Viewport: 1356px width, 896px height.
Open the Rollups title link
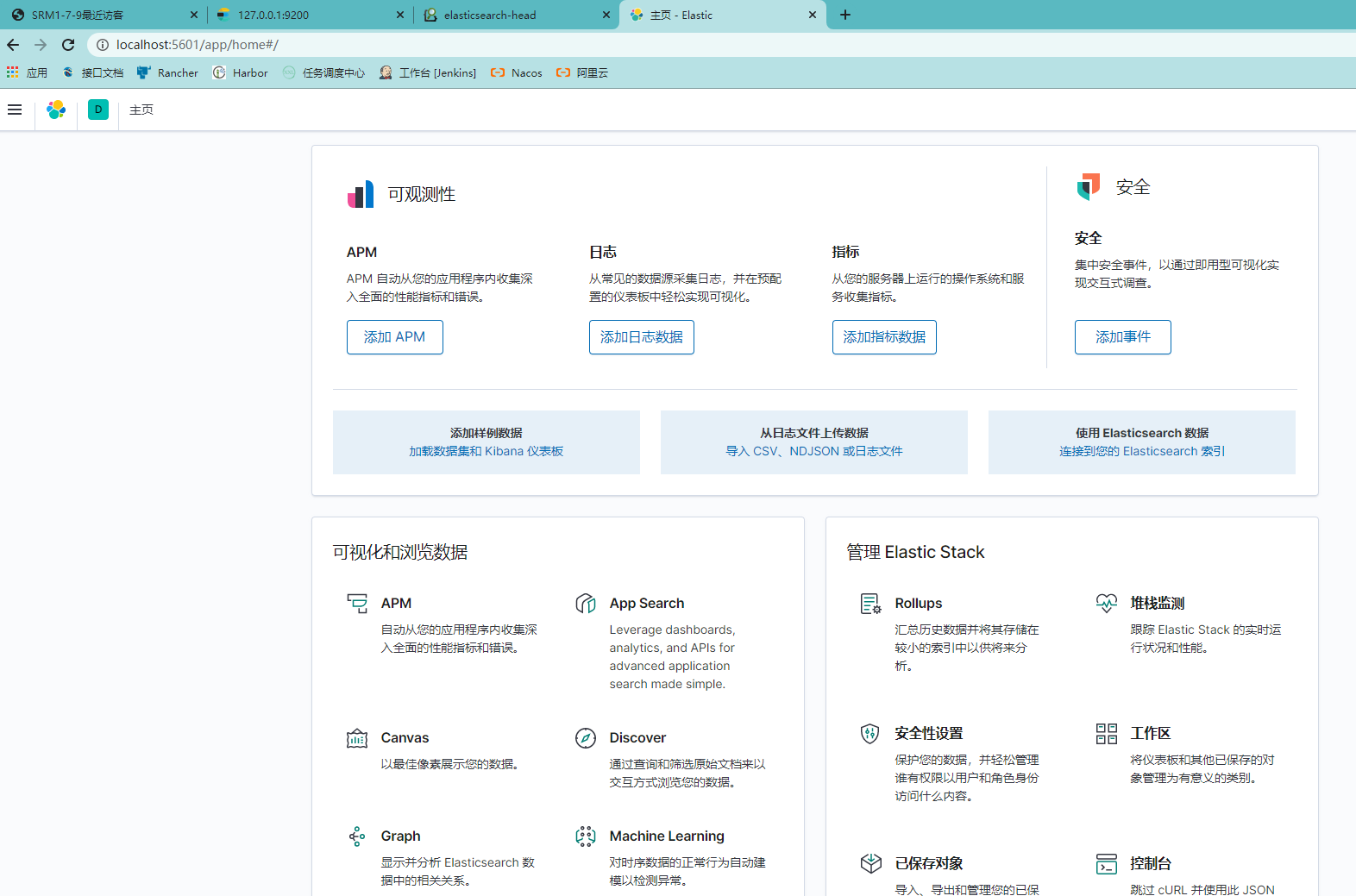919,604
